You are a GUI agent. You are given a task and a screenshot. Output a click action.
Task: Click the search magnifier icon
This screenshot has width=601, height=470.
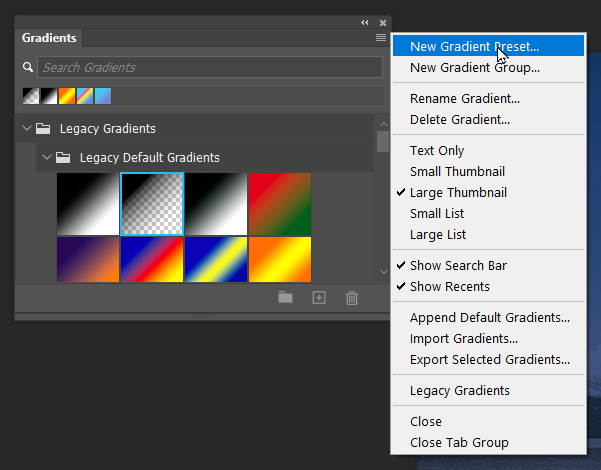tap(28, 67)
